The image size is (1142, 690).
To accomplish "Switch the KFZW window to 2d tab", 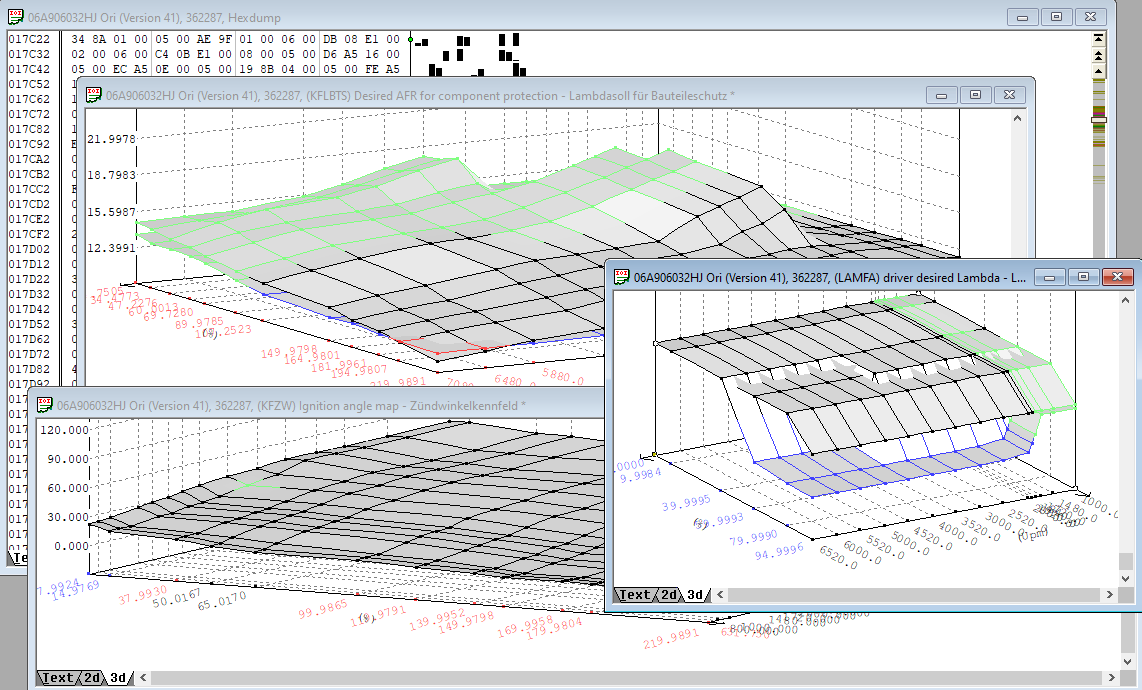I will click(x=91, y=677).
